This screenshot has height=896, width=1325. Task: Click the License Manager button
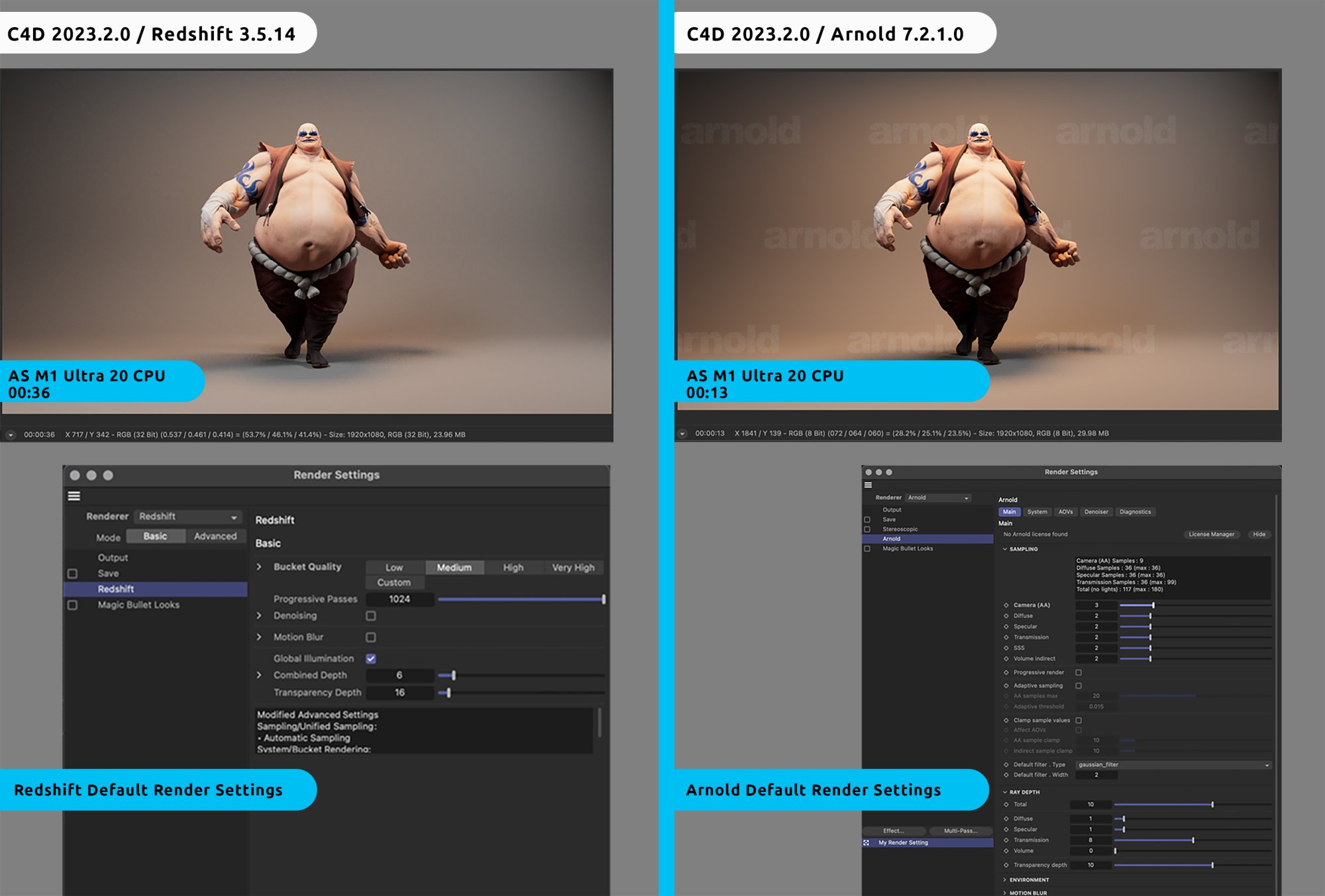pyautogui.click(x=1211, y=534)
